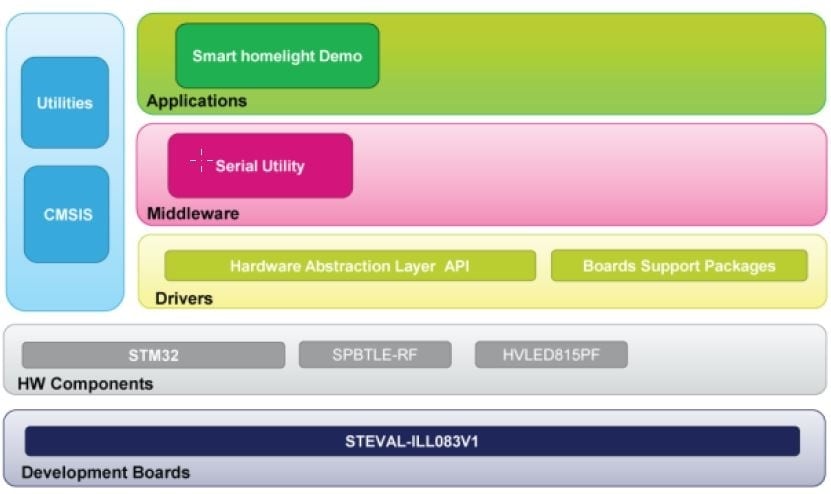The height and width of the screenshot is (494, 831).
Task: Click light blue side panel below CMSIS
Action: click(x=65, y=285)
